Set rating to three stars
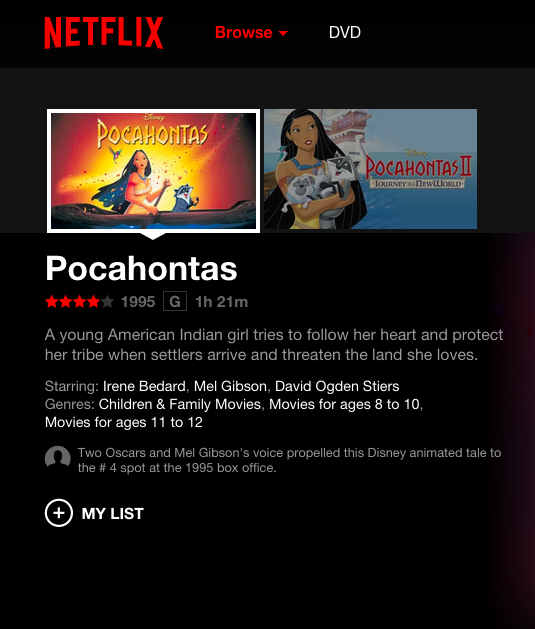 pos(80,301)
